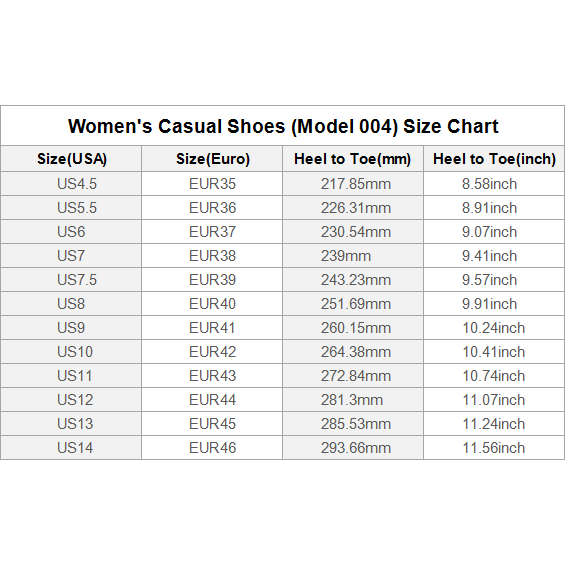
Task: Select the US4.5 cell
Action: pyautogui.click(x=71, y=184)
